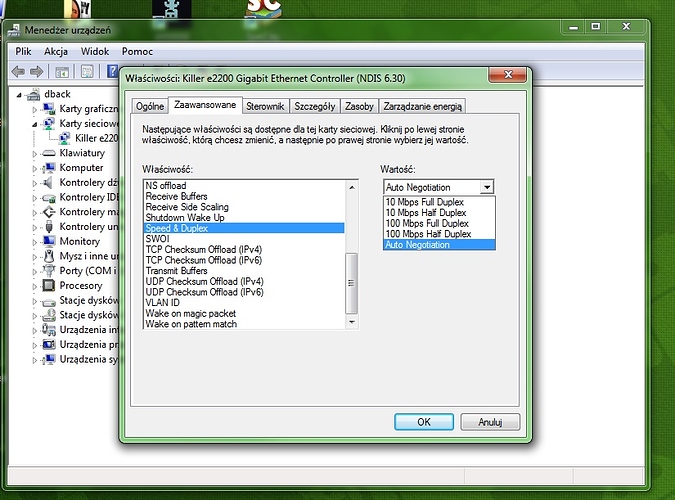Click the Killer e2200 adapter icon
This screenshot has height=500, width=675.
(x=65, y=138)
